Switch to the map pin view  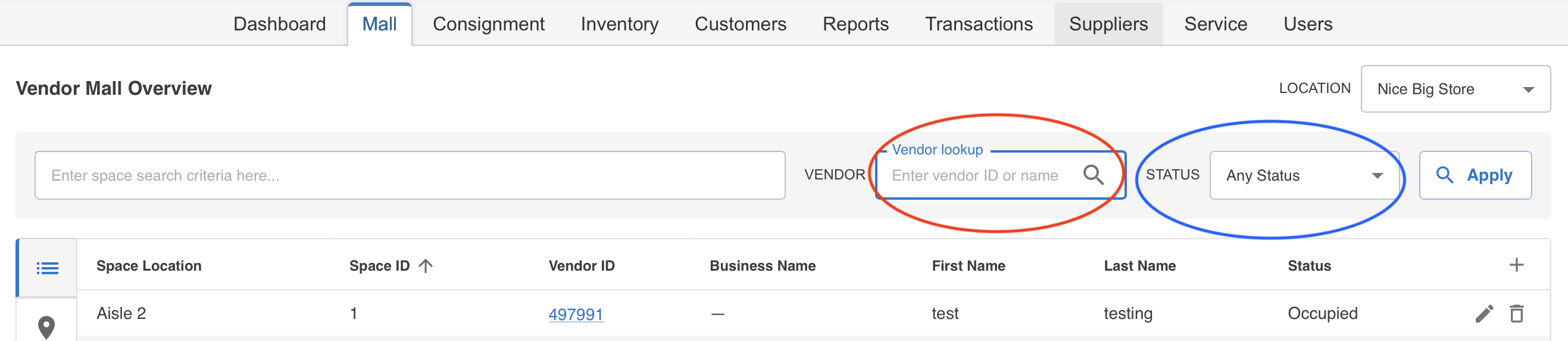(x=46, y=327)
